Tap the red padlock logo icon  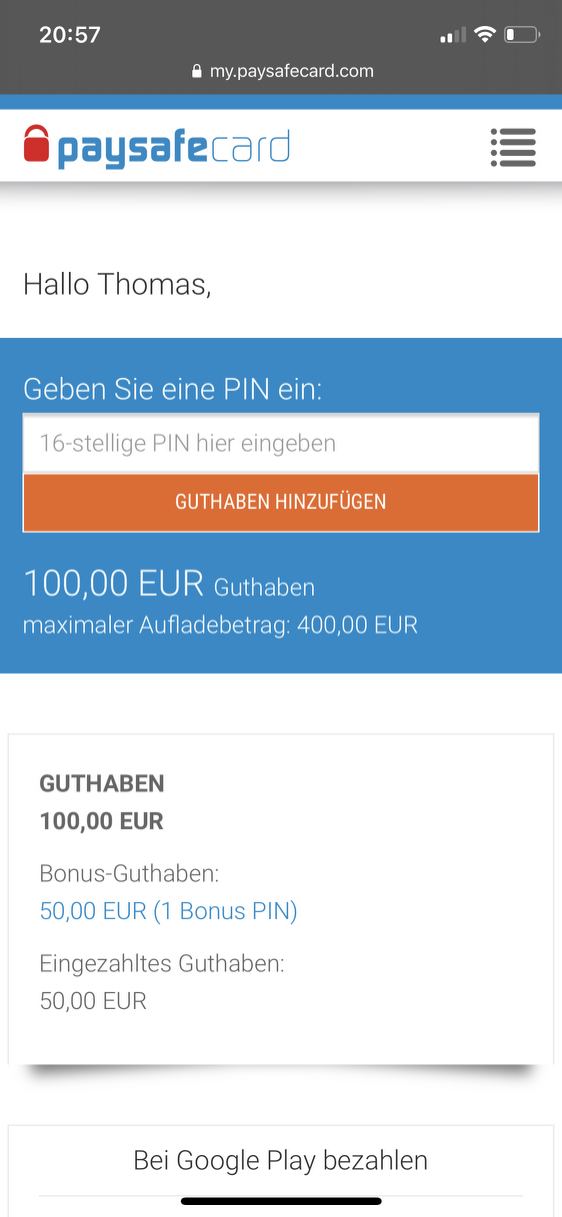37,144
